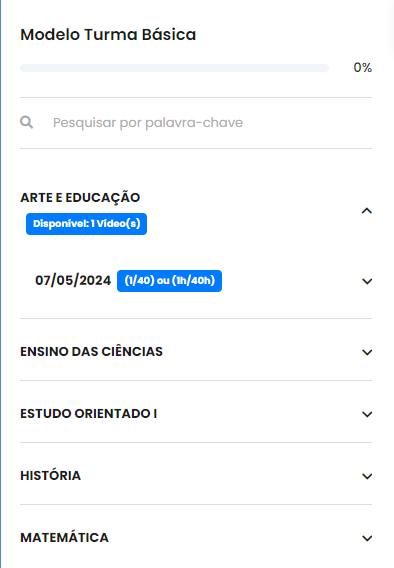This screenshot has height=568, width=394.
Task: Collapse the ARTE E EDUCAÇÃO section chevron
Action: click(367, 210)
